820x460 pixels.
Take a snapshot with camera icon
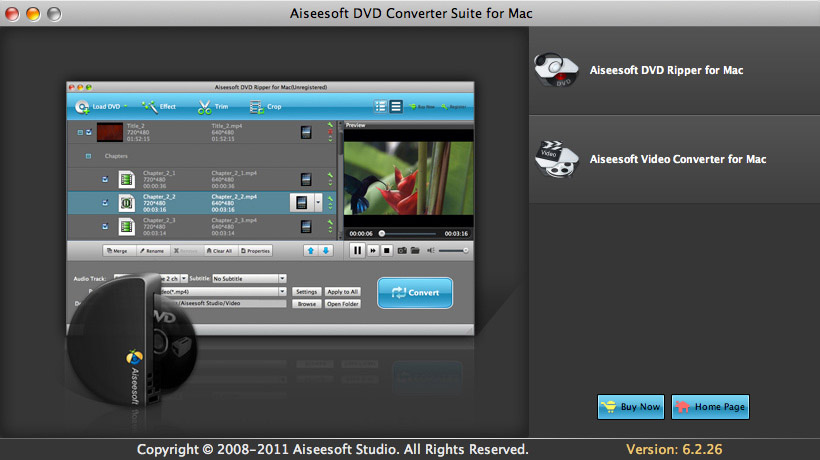click(x=400, y=250)
